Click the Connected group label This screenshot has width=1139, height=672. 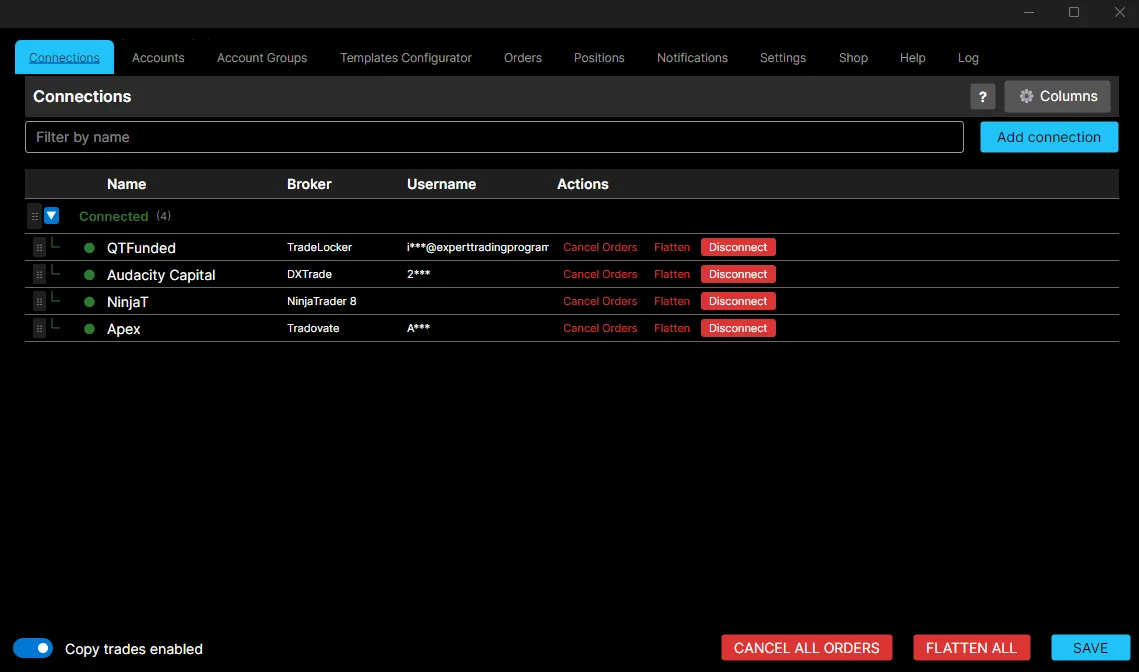coord(113,216)
